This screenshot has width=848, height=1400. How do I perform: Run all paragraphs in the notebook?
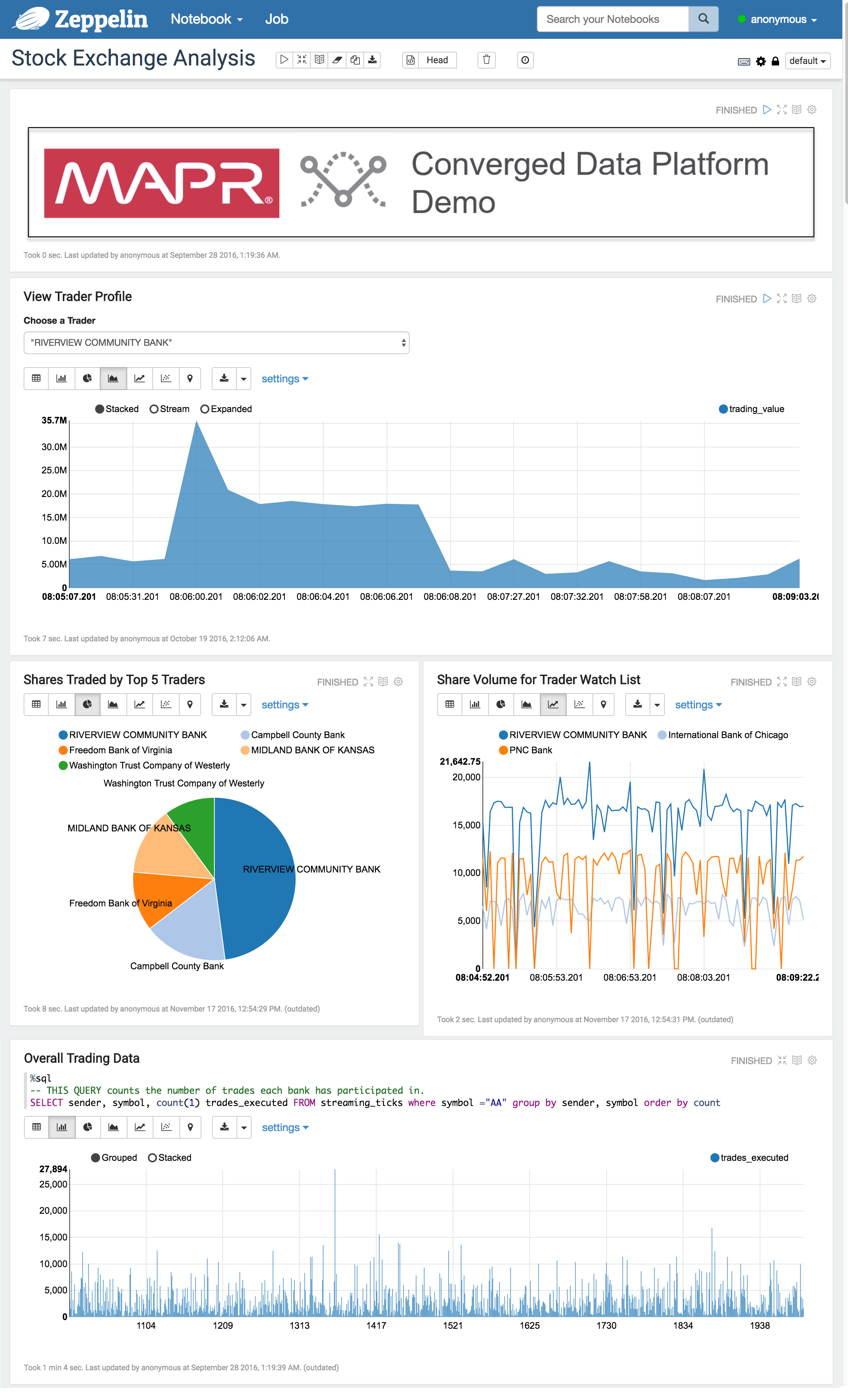click(284, 60)
